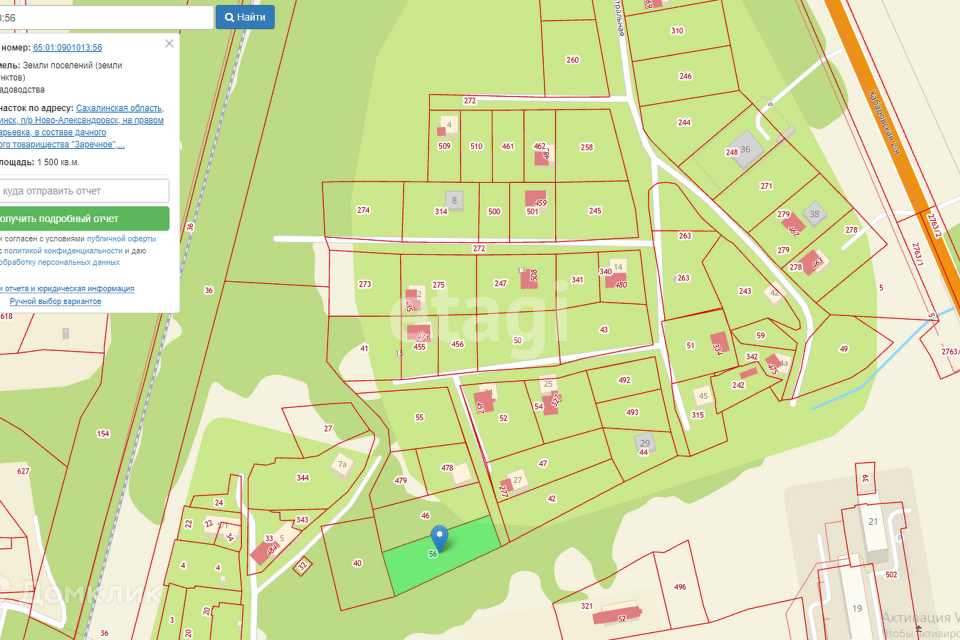Close the parcel info popup
Viewport: 960px width, 640px height.
point(169,43)
